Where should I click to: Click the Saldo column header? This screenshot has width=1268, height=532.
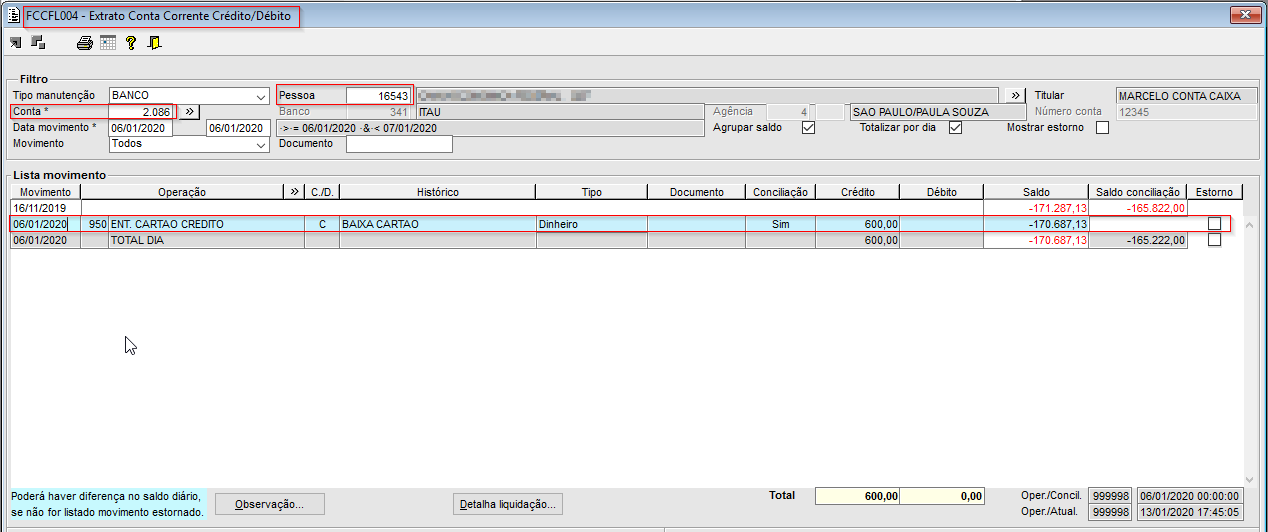(1036, 192)
